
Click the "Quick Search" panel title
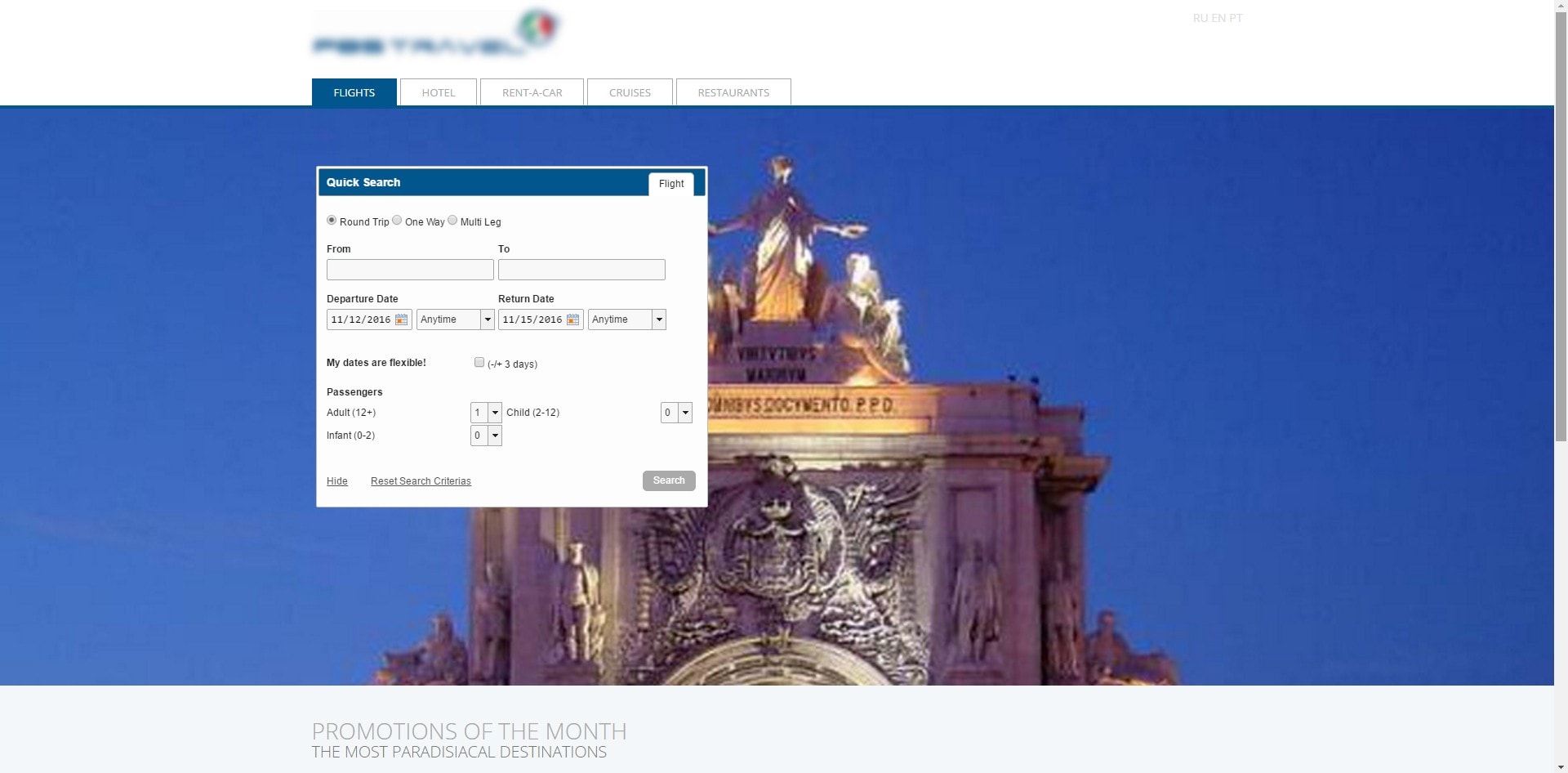pyautogui.click(x=363, y=182)
